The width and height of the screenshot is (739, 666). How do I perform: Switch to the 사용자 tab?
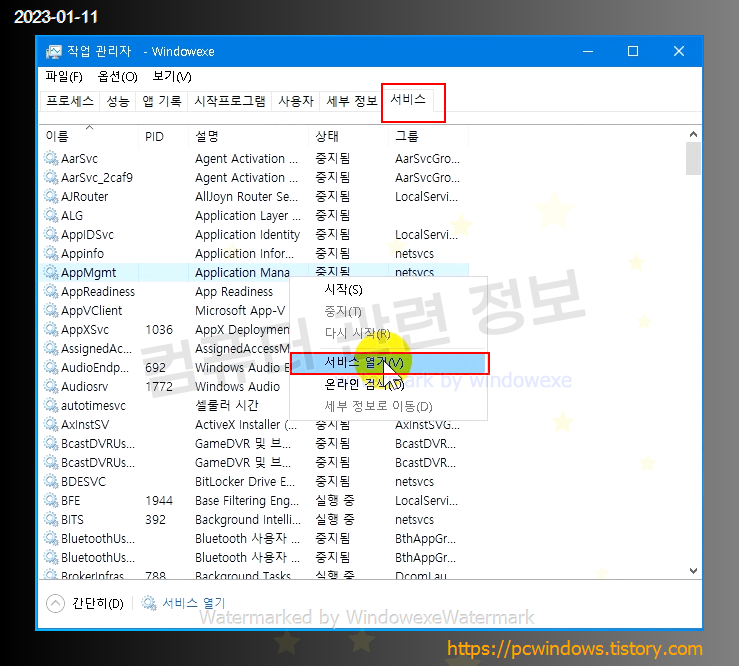[296, 101]
